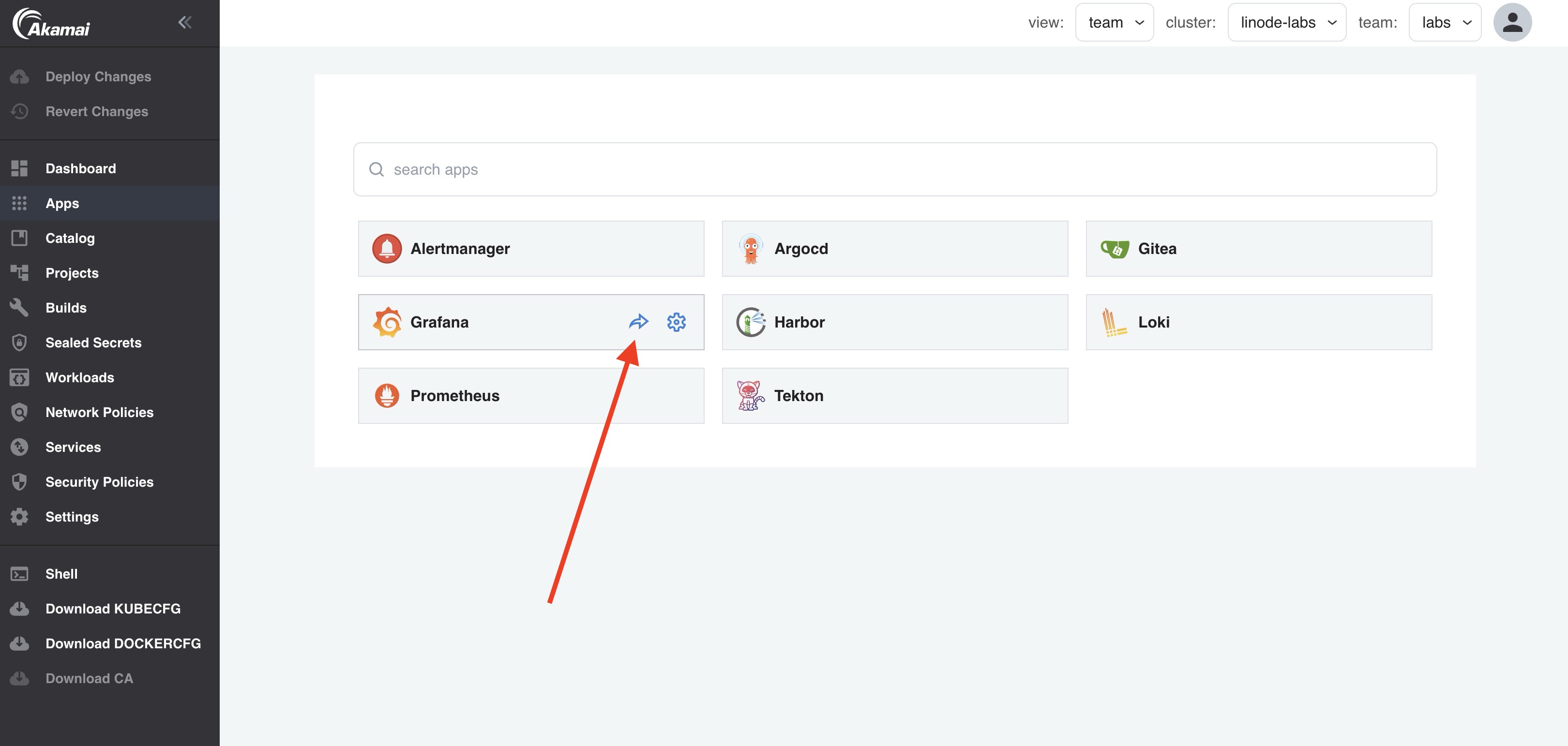Click the Harbor lighthouse logo

click(751, 322)
